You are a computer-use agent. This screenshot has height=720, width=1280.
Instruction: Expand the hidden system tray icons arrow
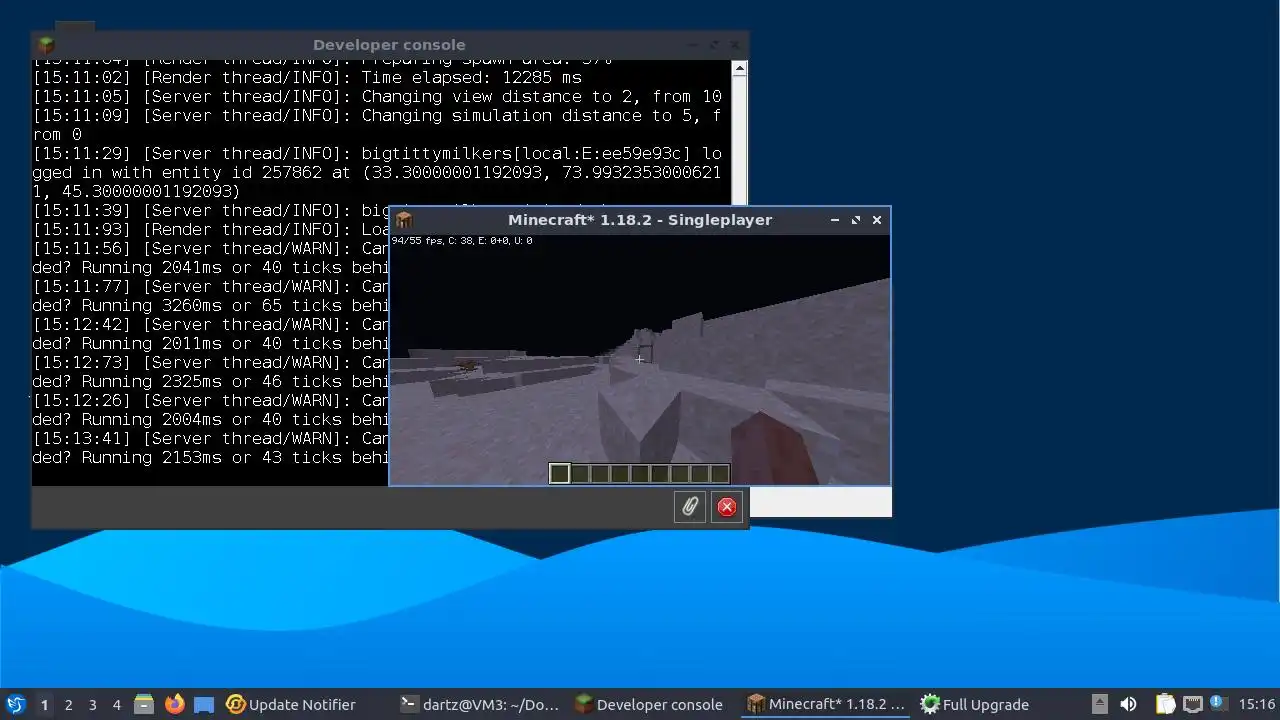tap(1099, 704)
